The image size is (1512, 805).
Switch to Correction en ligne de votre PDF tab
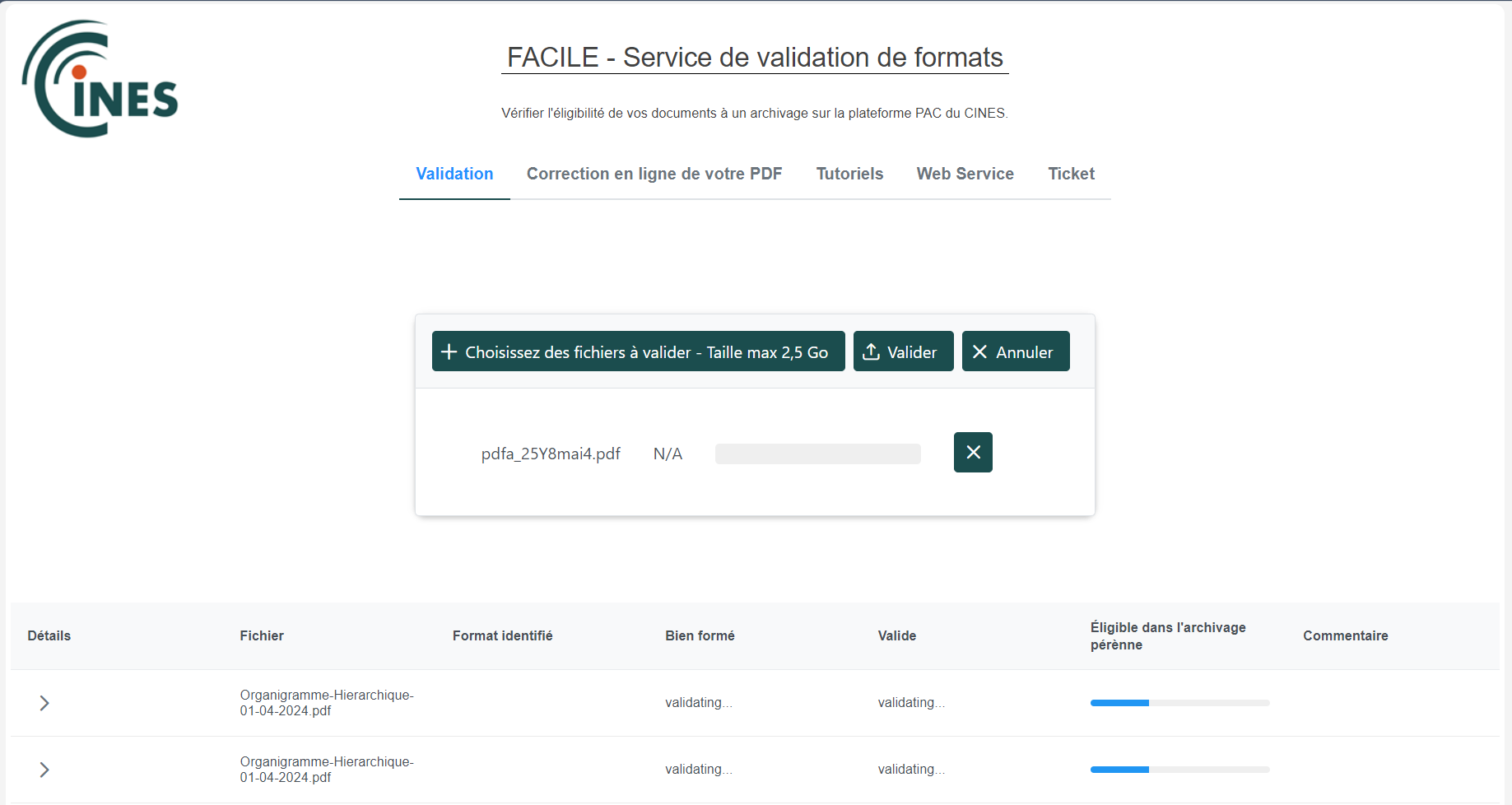(x=654, y=174)
